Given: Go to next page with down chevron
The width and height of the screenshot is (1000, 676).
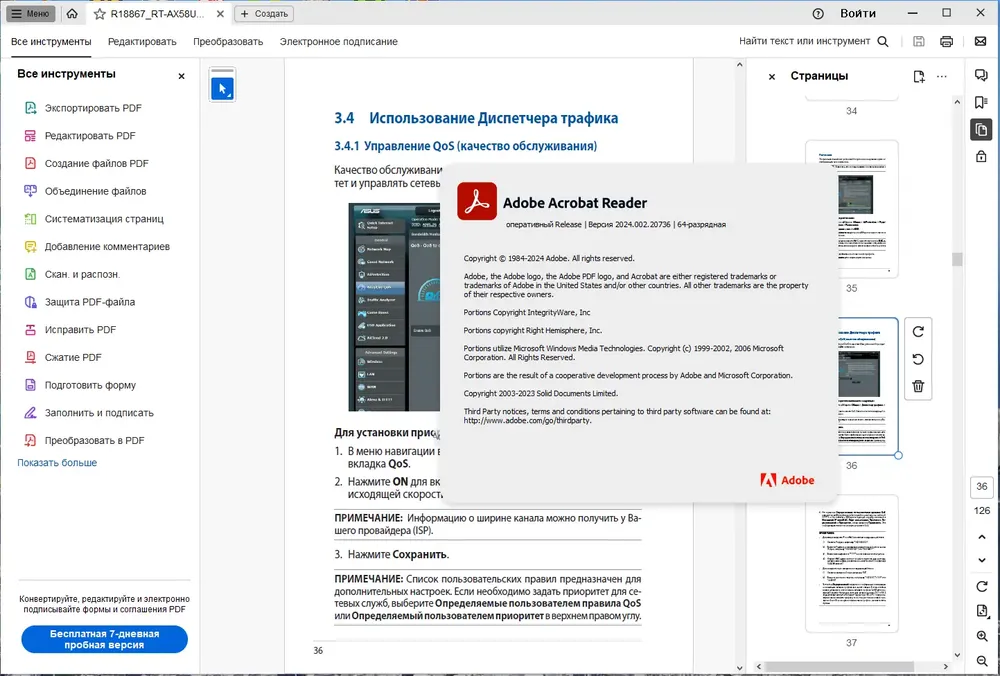Looking at the screenshot, I should click(x=982, y=560).
